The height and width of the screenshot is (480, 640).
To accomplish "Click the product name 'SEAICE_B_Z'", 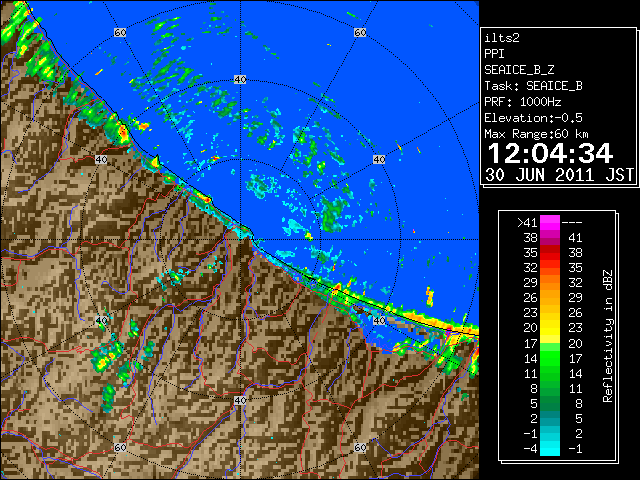I will (519, 70).
